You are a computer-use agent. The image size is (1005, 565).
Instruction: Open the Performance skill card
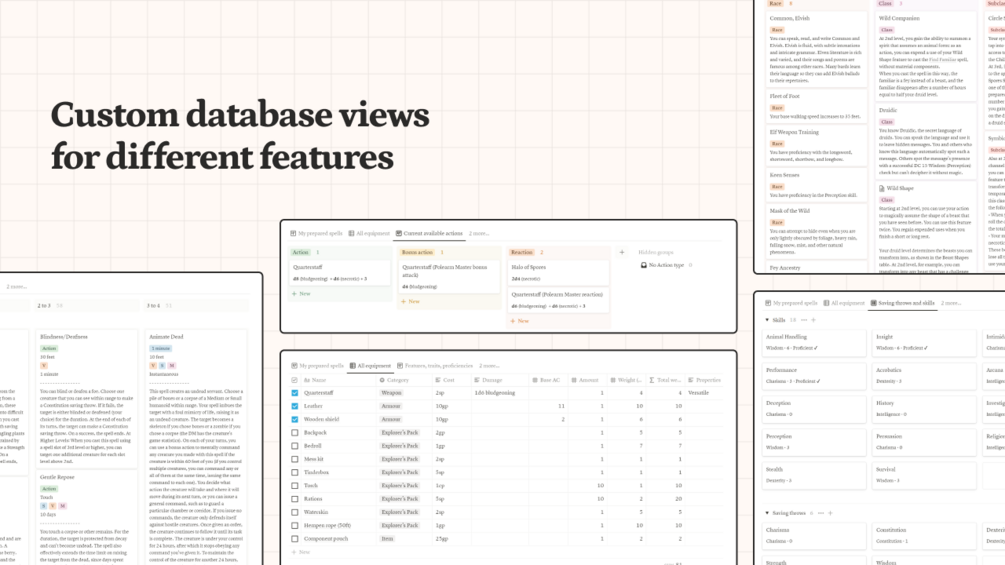click(x=814, y=375)
